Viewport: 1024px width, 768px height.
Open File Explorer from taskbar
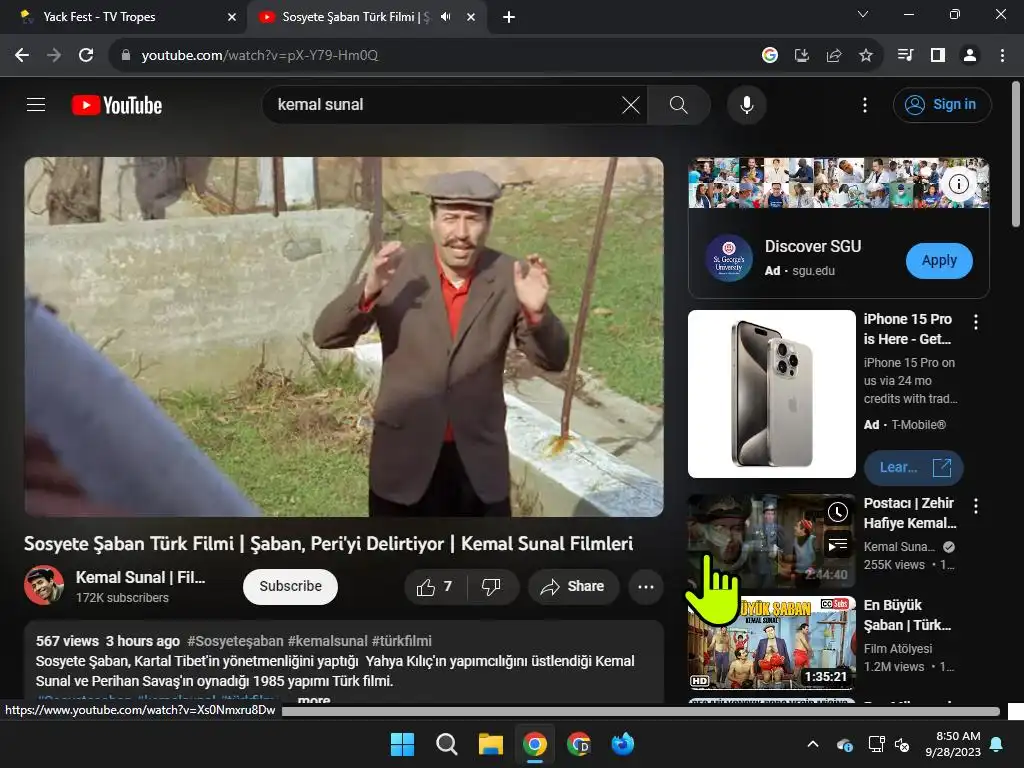click(490, 744)
